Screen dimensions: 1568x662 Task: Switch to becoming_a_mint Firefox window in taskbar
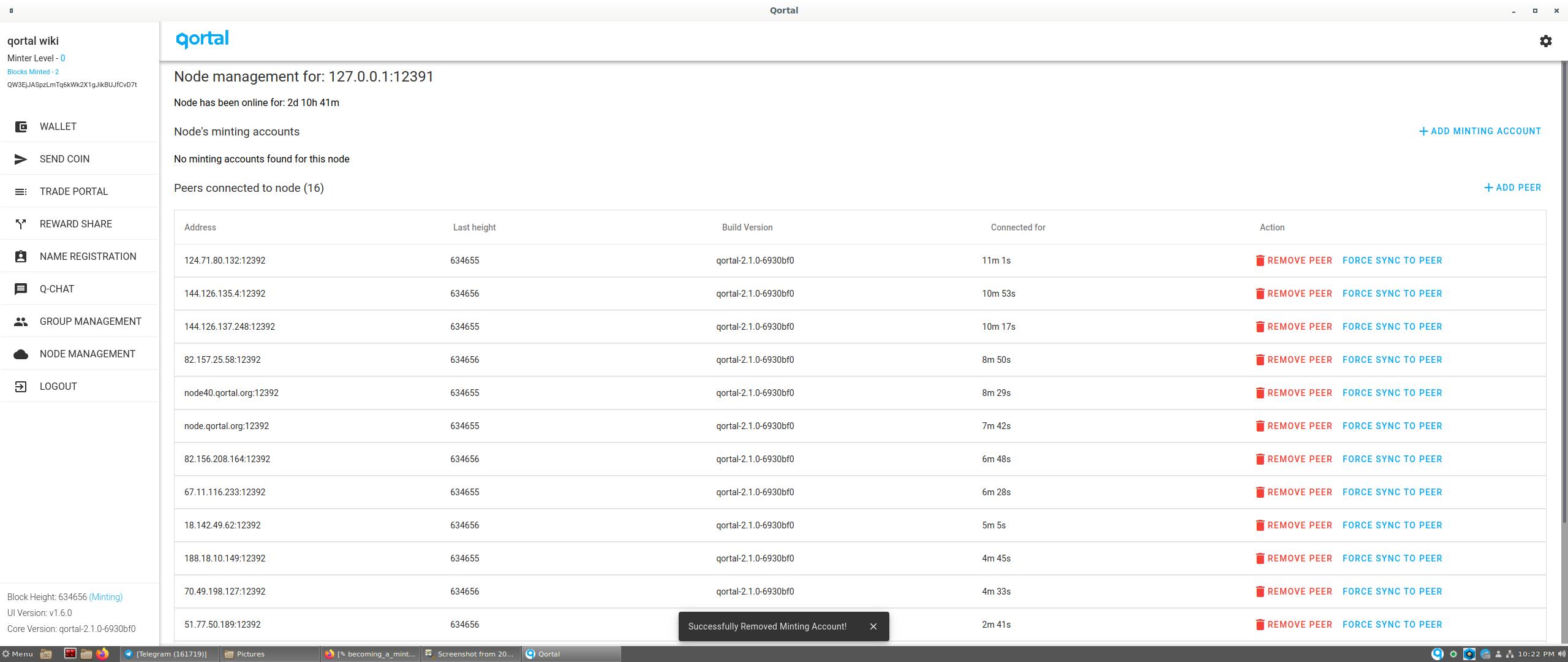coord(370,654)
